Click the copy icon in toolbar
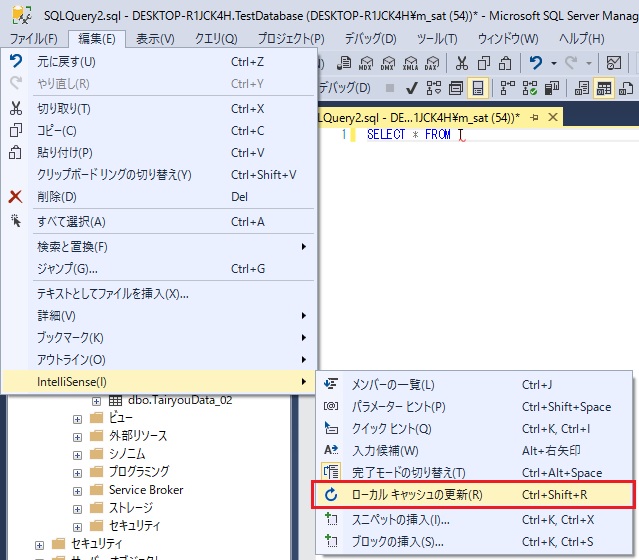This screenshot has width=639, height=560. coord(484,63)
